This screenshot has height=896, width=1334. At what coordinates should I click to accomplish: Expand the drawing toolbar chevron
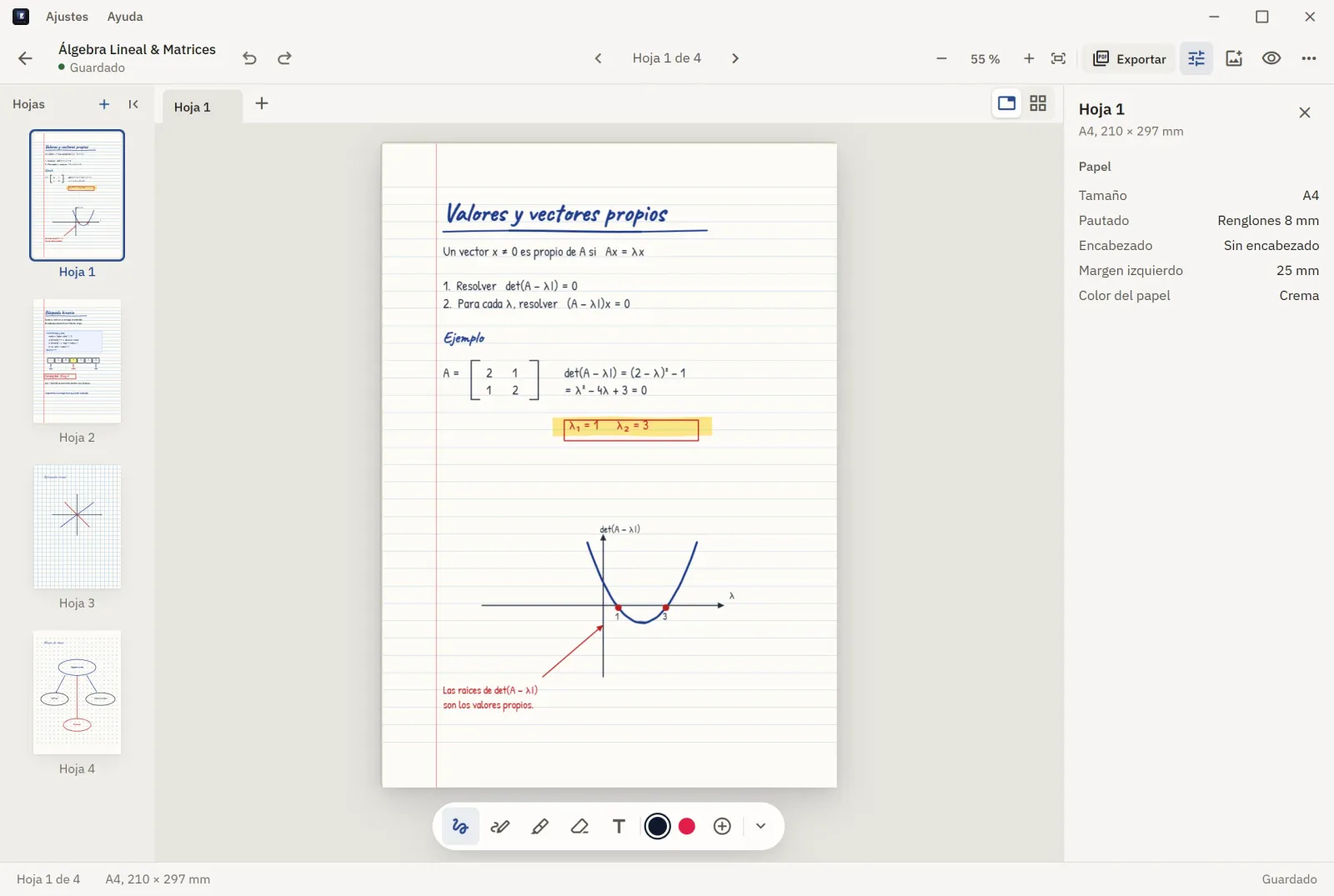click(760, 826)
